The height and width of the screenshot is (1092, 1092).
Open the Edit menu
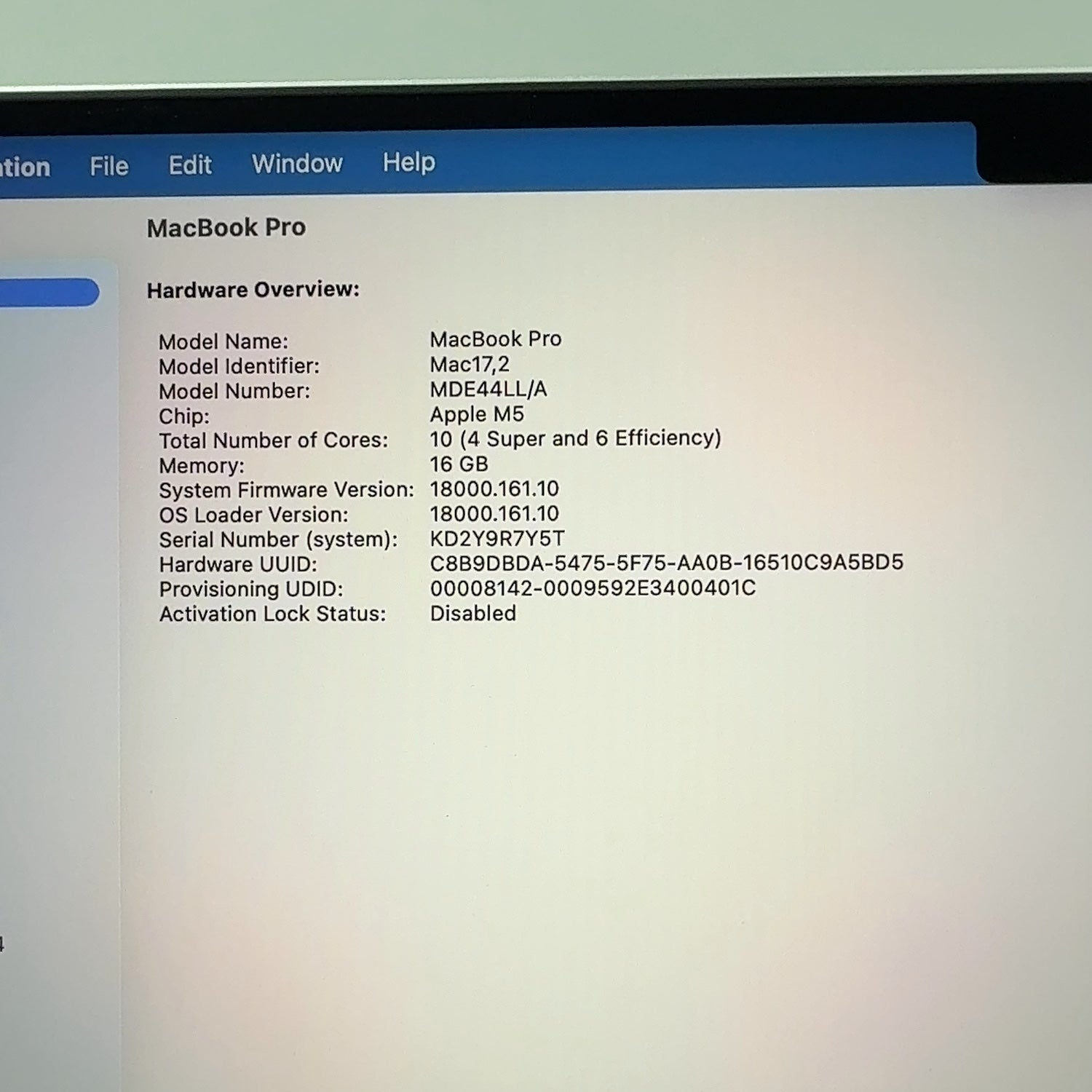point(190,165)
